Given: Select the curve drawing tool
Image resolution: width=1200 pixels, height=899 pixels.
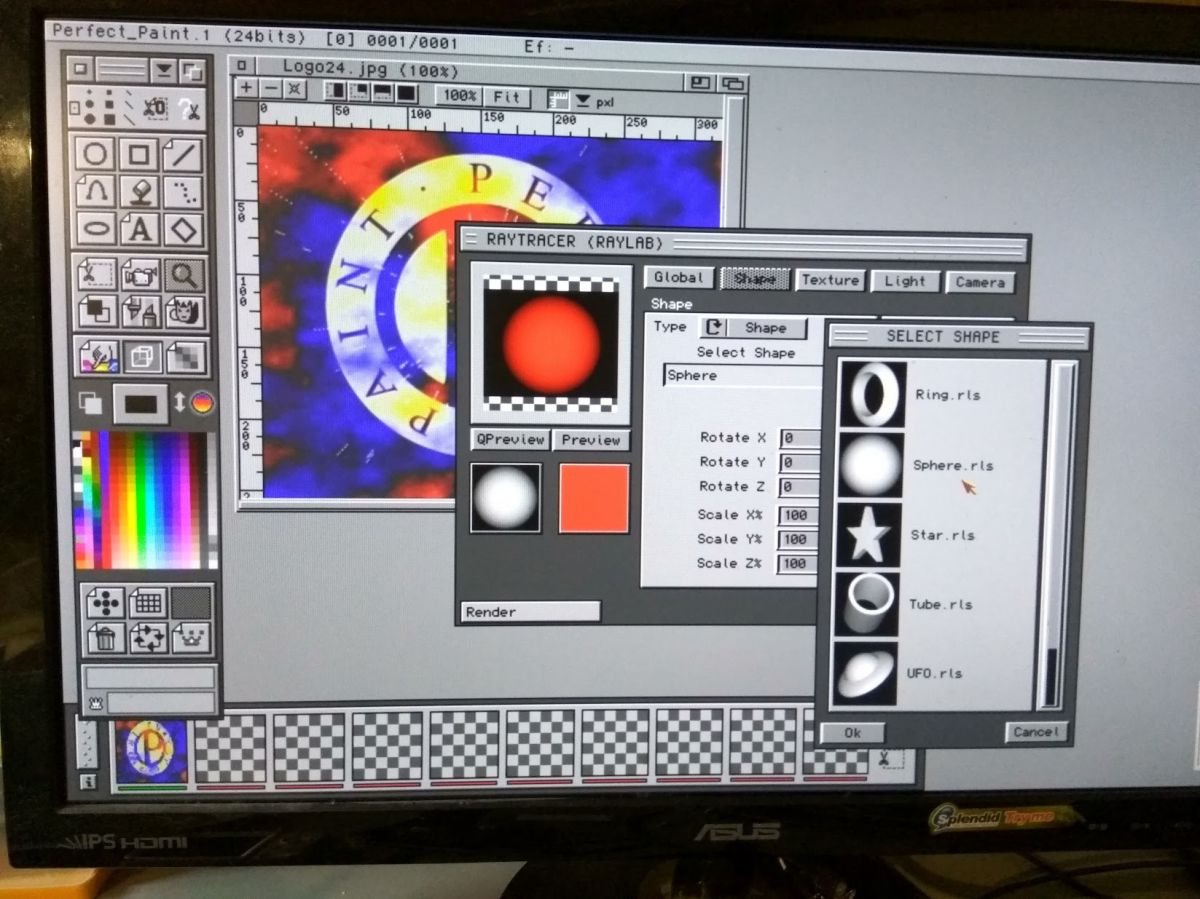Looking at the screenshot, I should [96, 191].
